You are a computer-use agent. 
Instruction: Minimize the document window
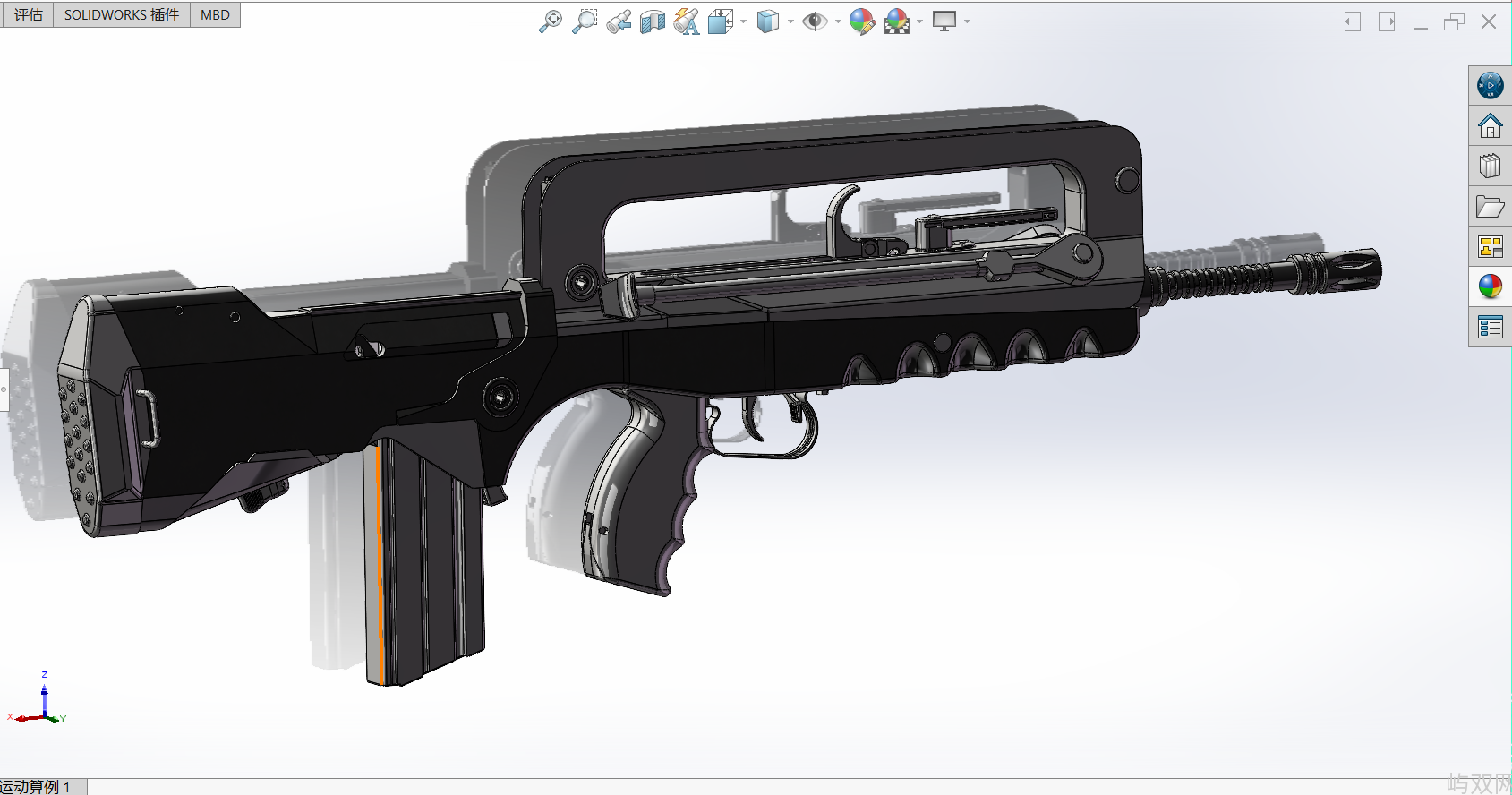tap(1421, 27)
